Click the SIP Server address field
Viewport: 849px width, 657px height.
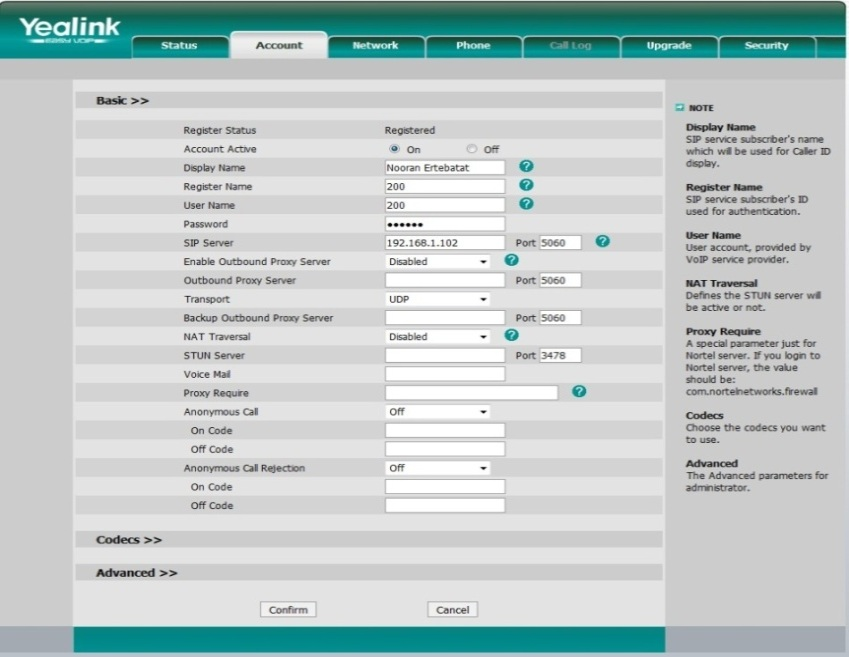pyautogui.click(x=445, y=243)
